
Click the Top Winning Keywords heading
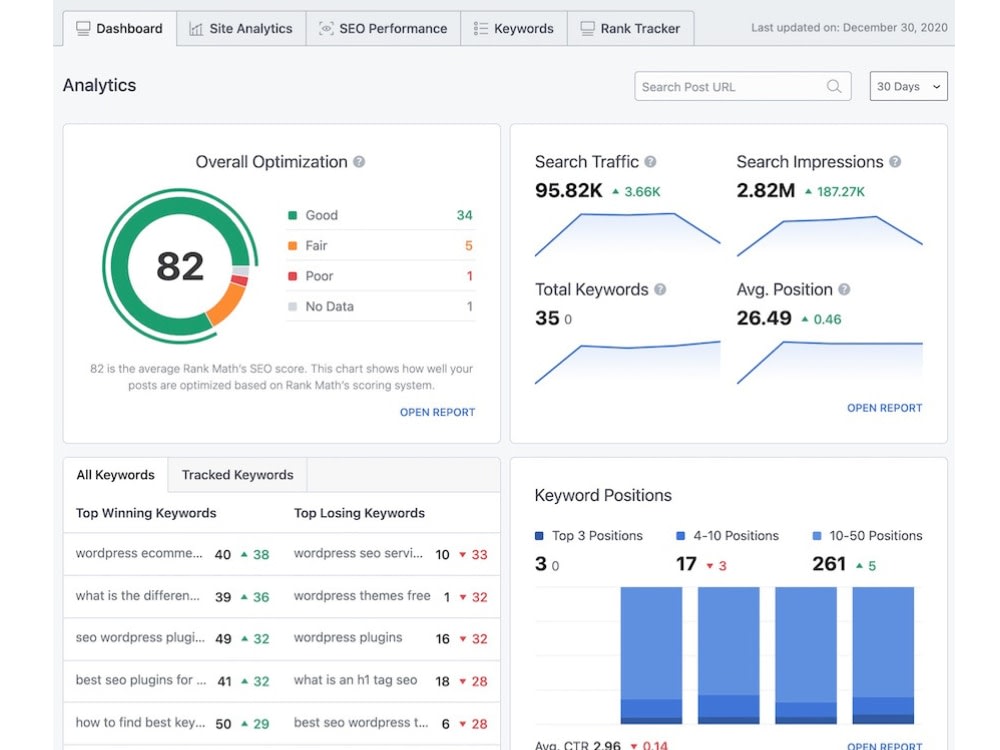(146, 513)
